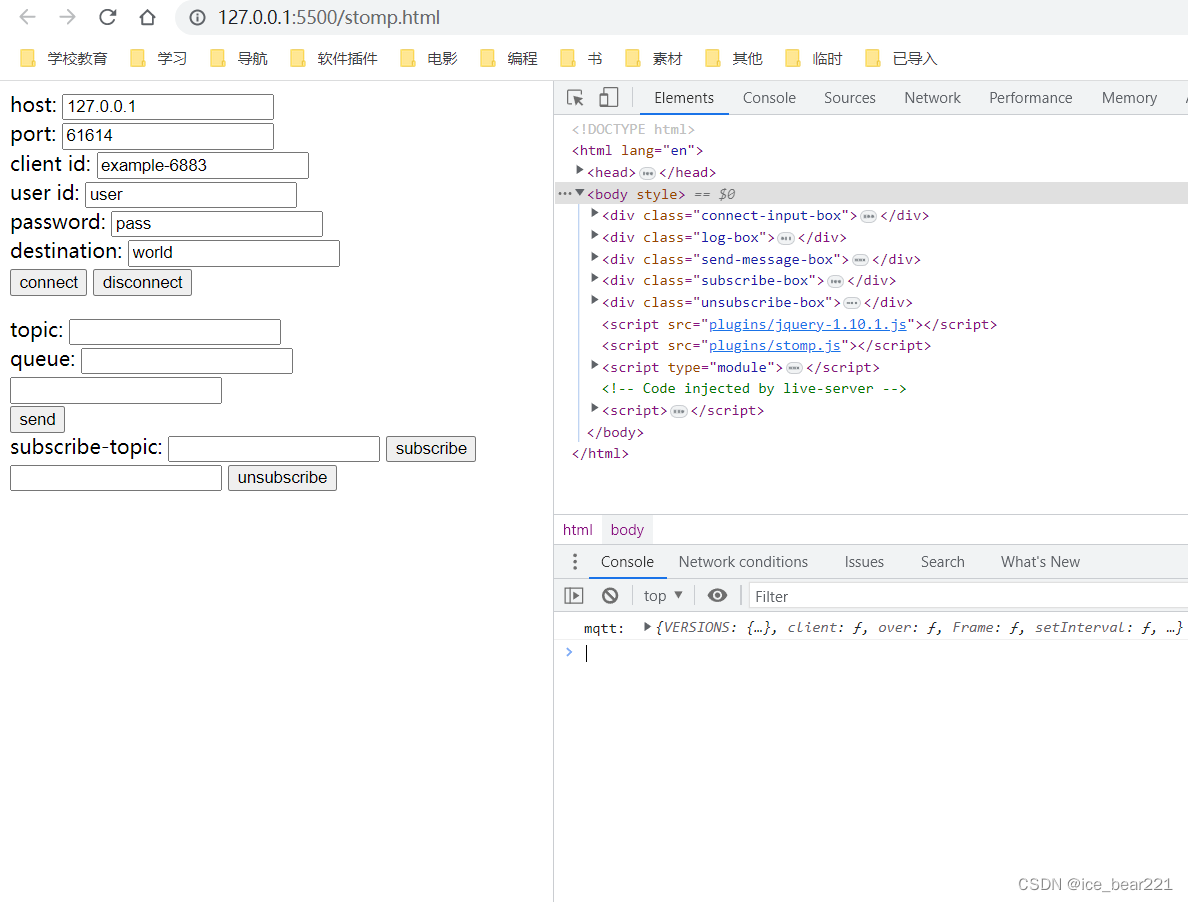
Task: Open the log level block icon
Action: [x=610, y=595]
